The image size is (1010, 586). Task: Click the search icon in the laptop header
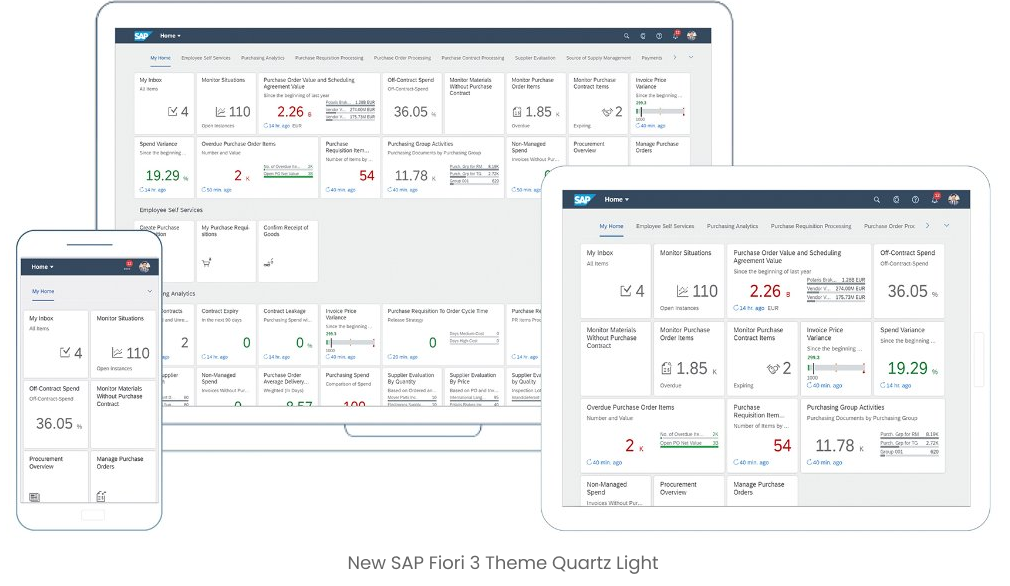tap(626, 36)
